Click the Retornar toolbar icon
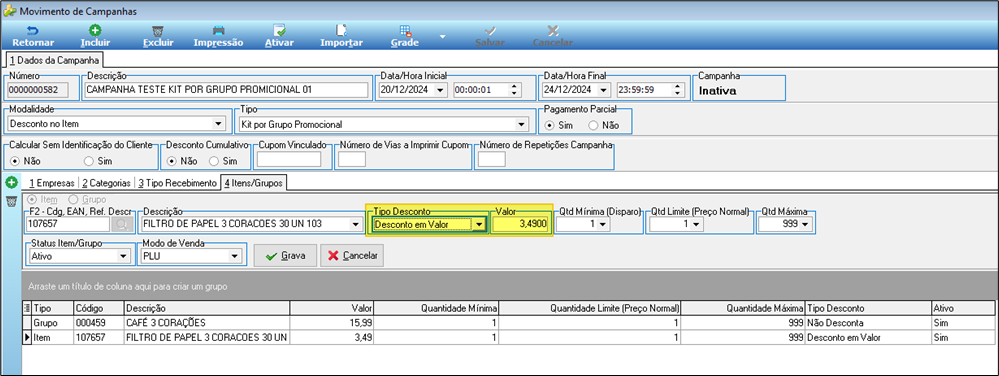 coord(32,31)
